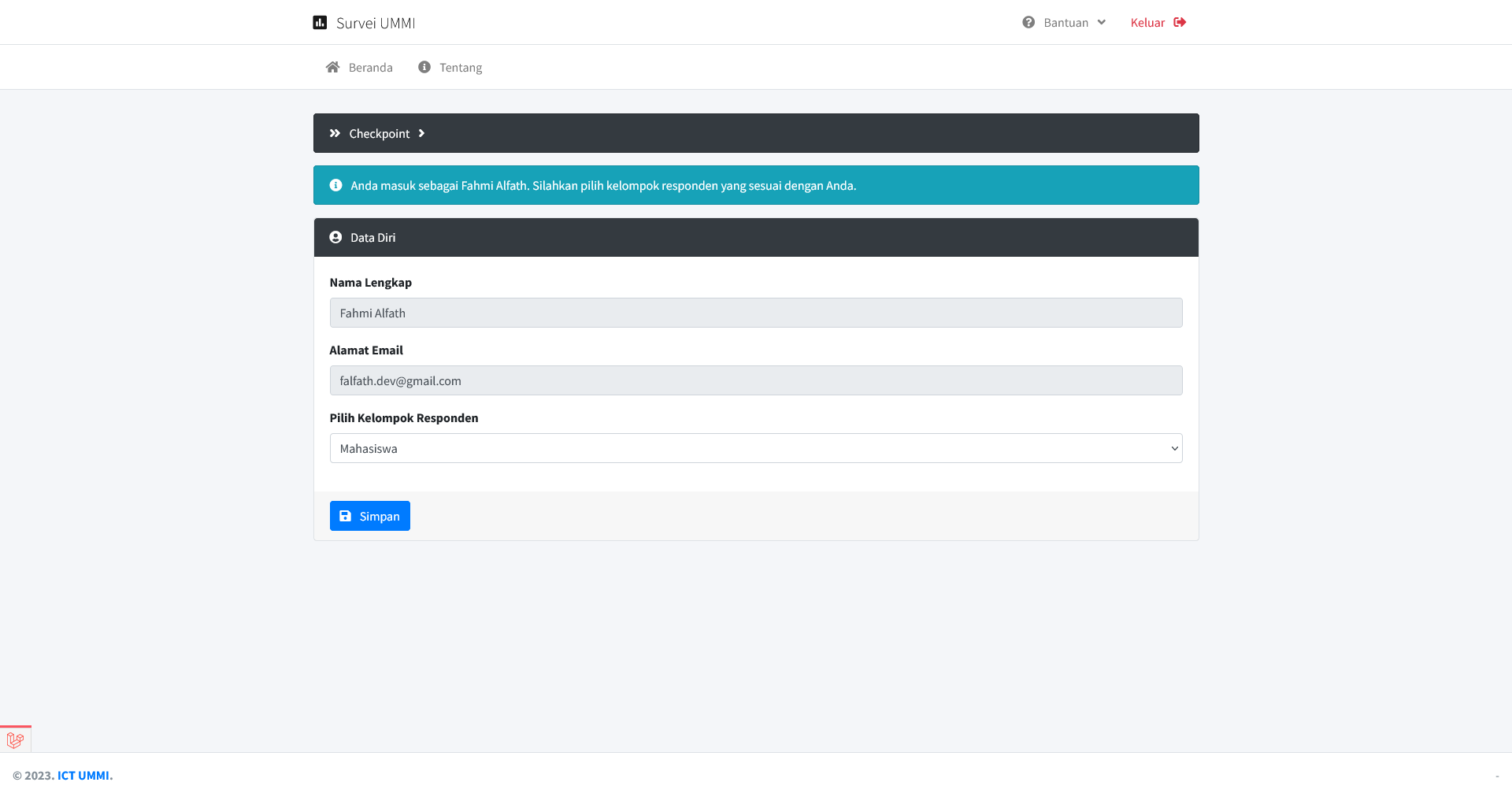
Task: Click the info icon in the teal alert
Action: click(x=335, y=186)
